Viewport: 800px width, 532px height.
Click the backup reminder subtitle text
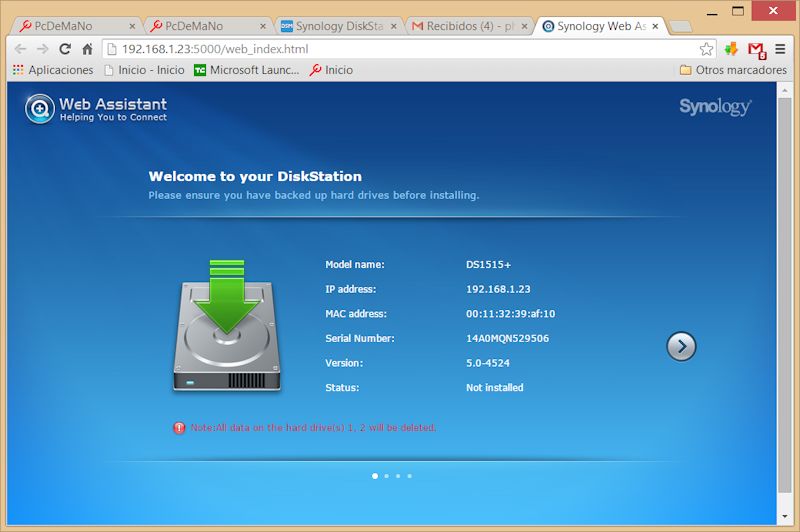314,195
